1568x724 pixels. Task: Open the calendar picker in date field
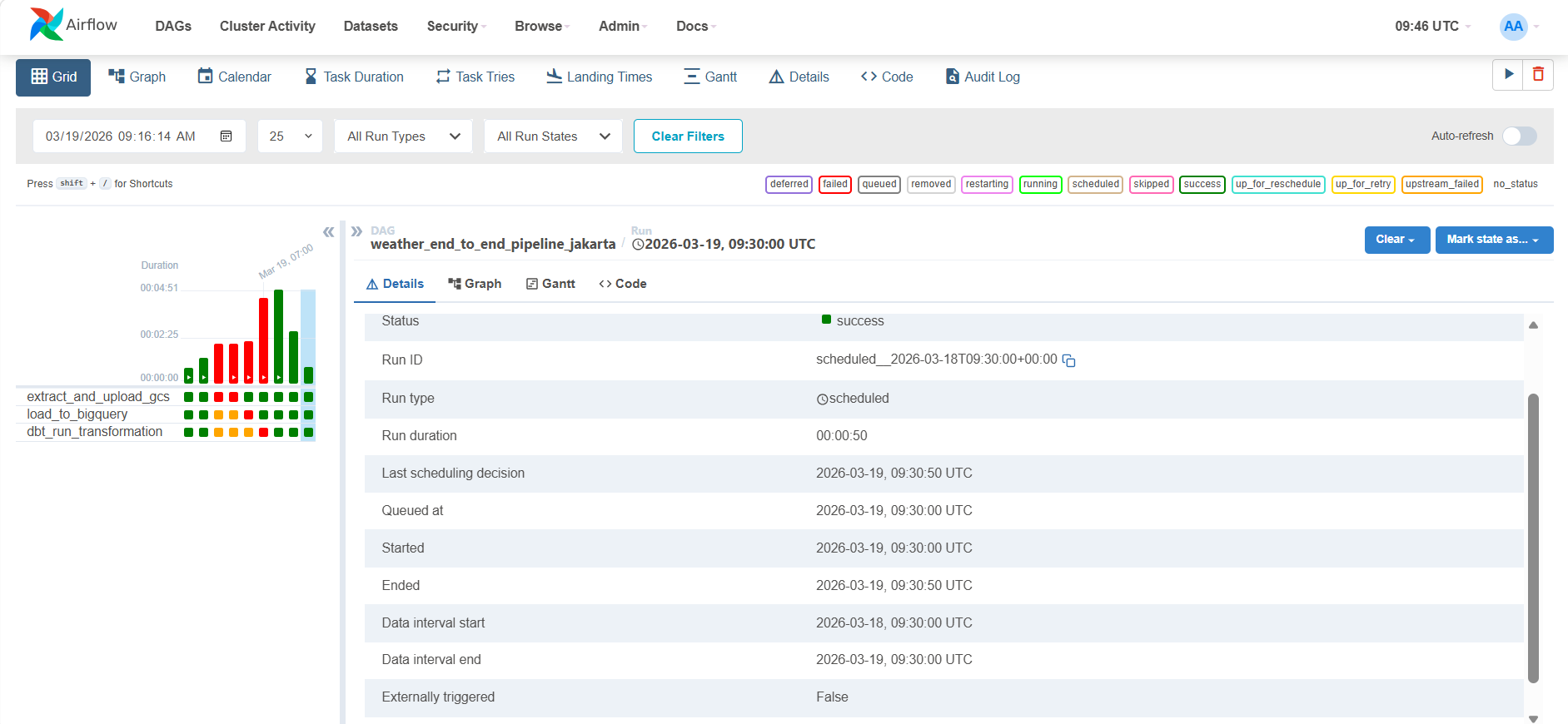point(226,136)
